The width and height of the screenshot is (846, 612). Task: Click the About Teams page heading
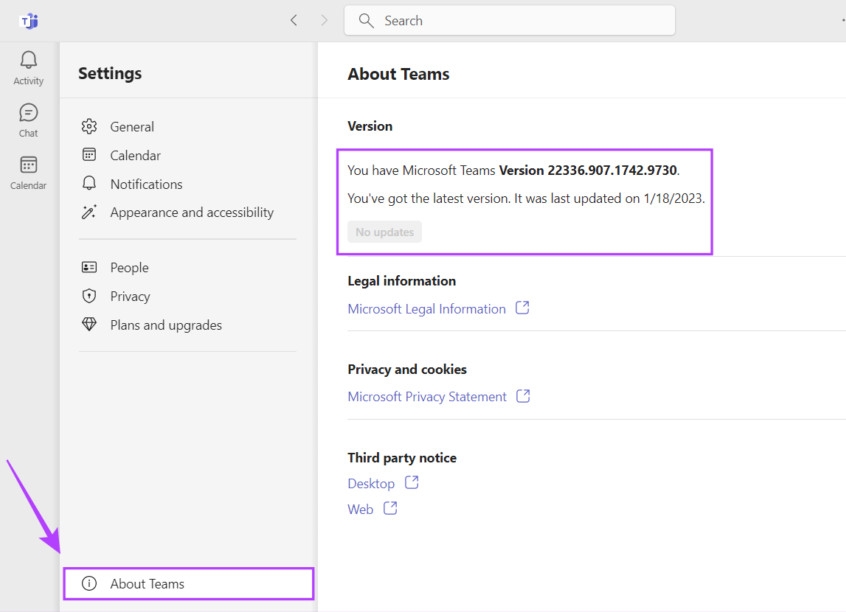398,74
